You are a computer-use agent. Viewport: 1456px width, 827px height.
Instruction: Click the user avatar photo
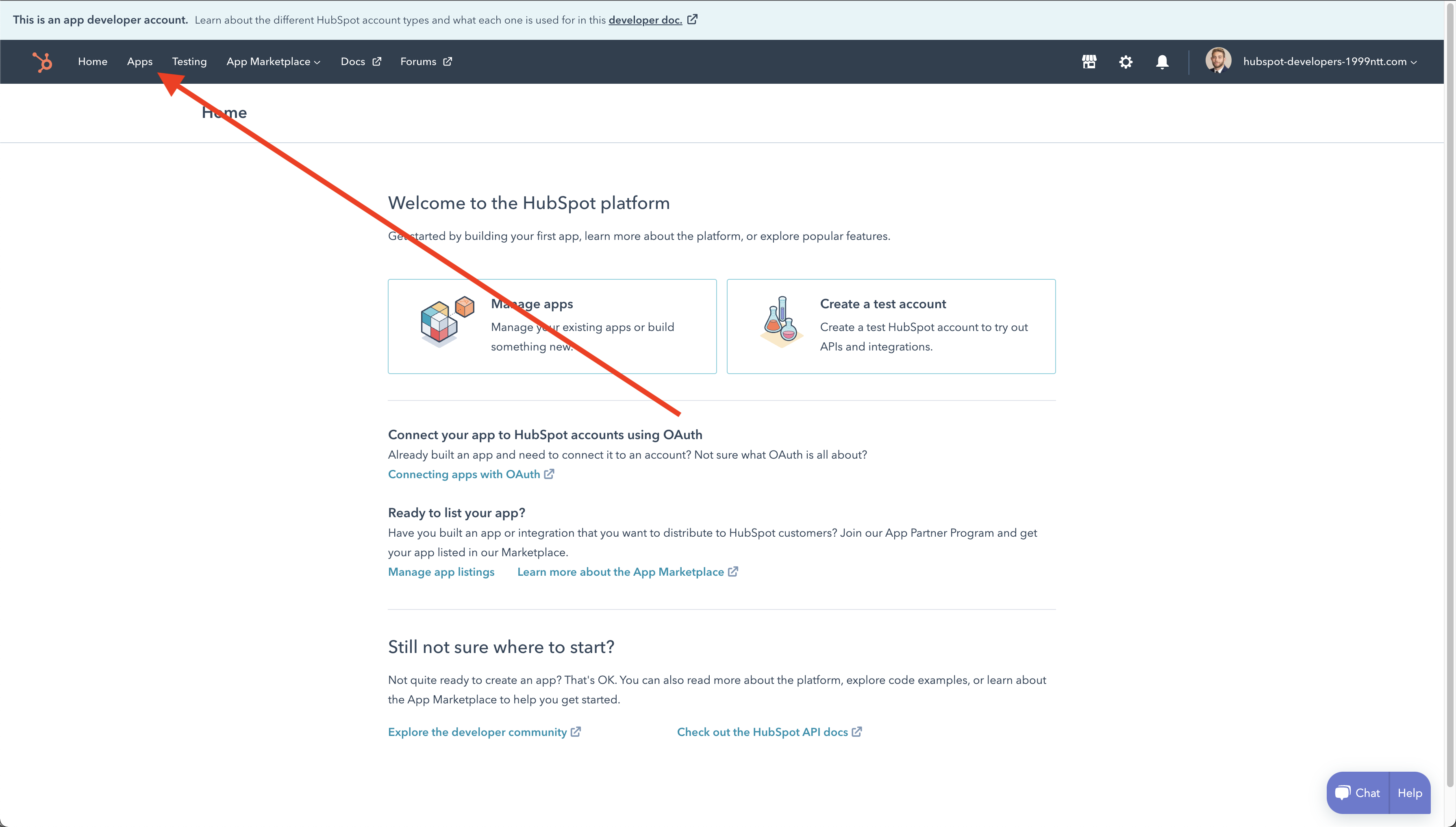[1218, 60]
